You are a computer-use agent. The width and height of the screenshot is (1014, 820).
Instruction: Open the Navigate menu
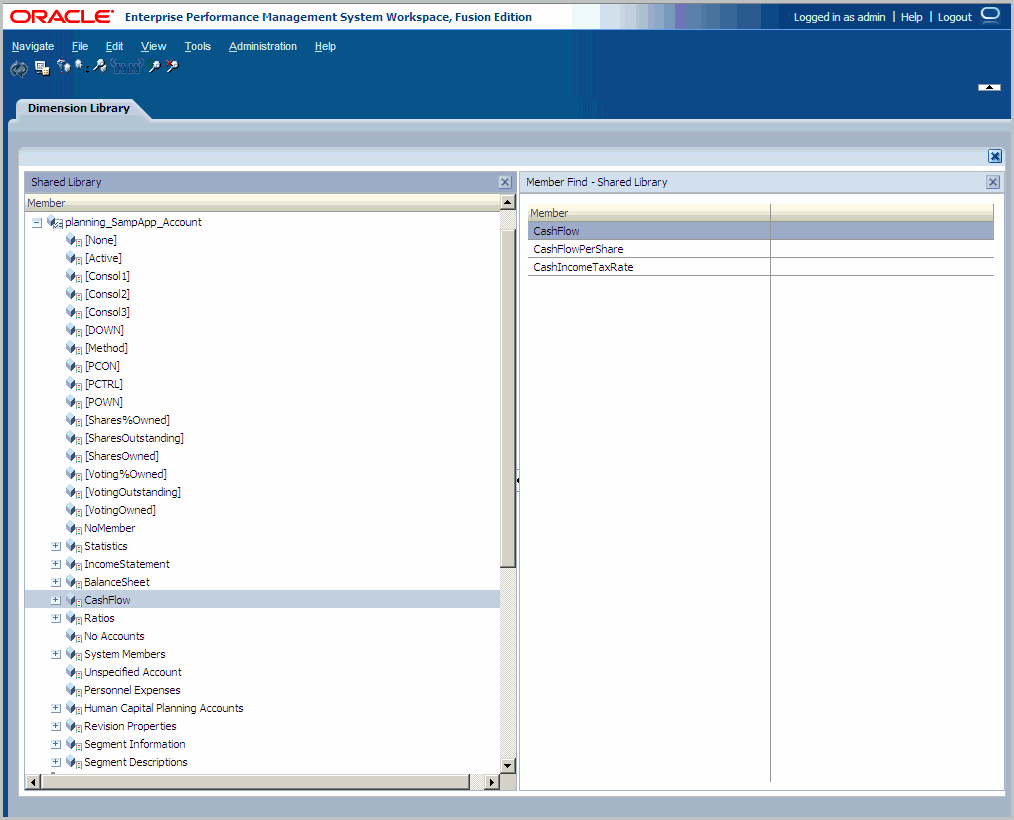tap(33, 47)
